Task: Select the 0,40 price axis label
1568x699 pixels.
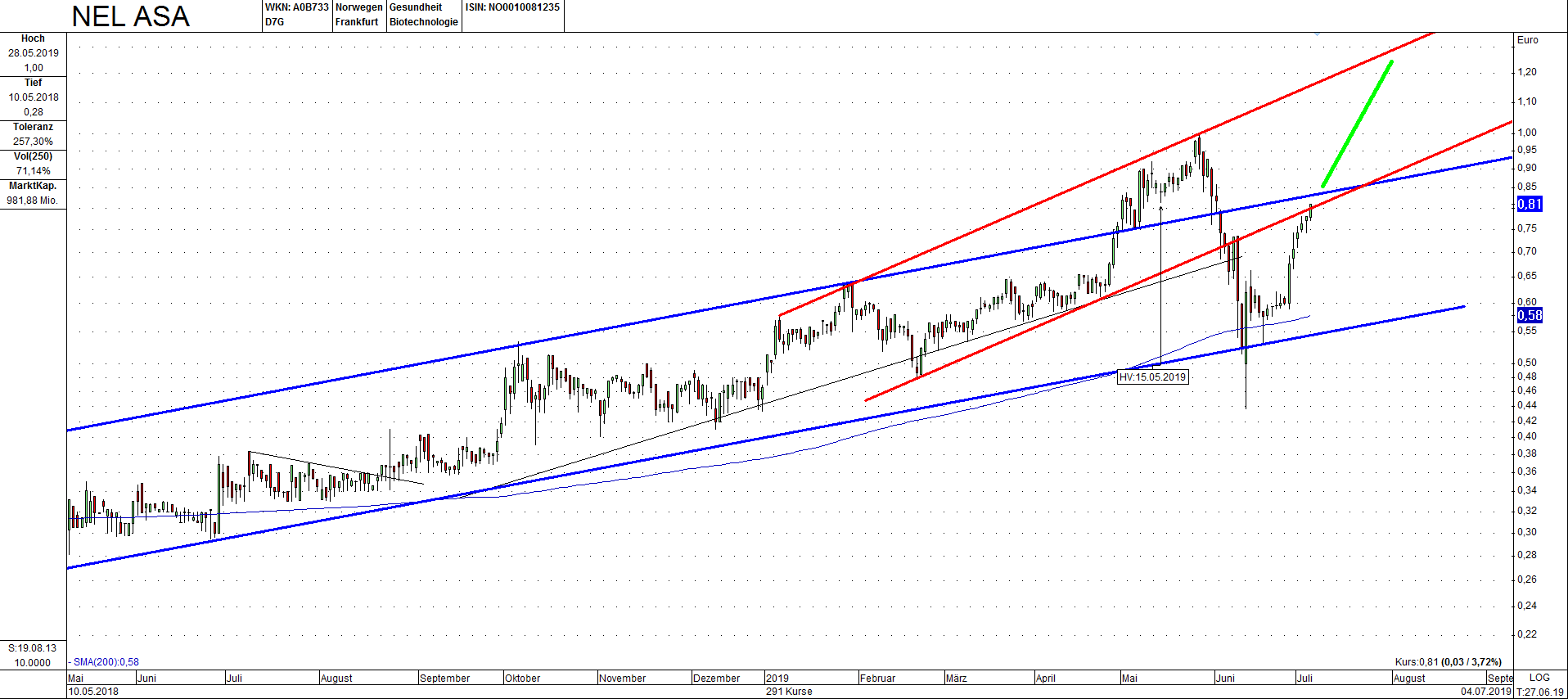Action: pyautogui.click(x=1527, y=436)
